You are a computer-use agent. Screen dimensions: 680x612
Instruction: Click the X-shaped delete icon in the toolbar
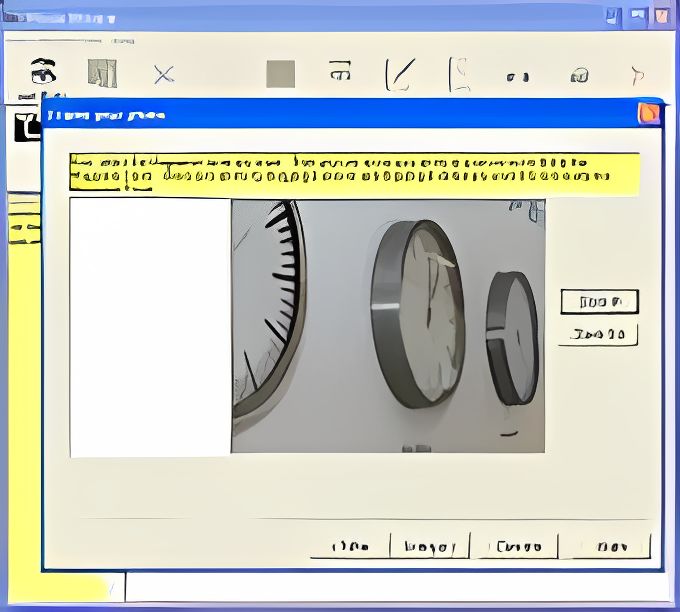[164, 75]
